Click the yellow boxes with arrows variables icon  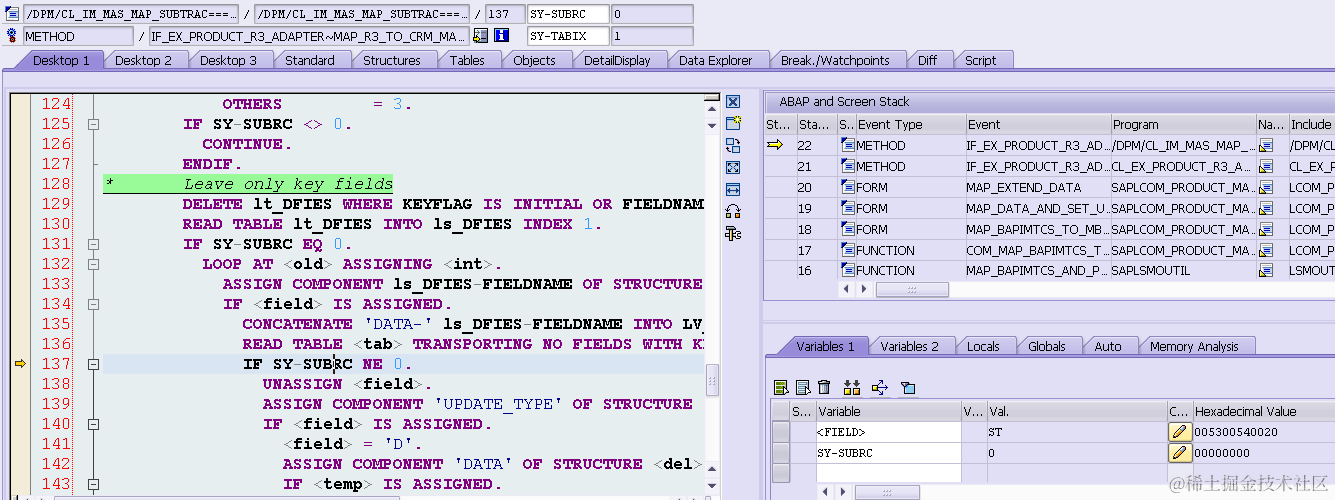pyautogui.click(x=852, y=388)
